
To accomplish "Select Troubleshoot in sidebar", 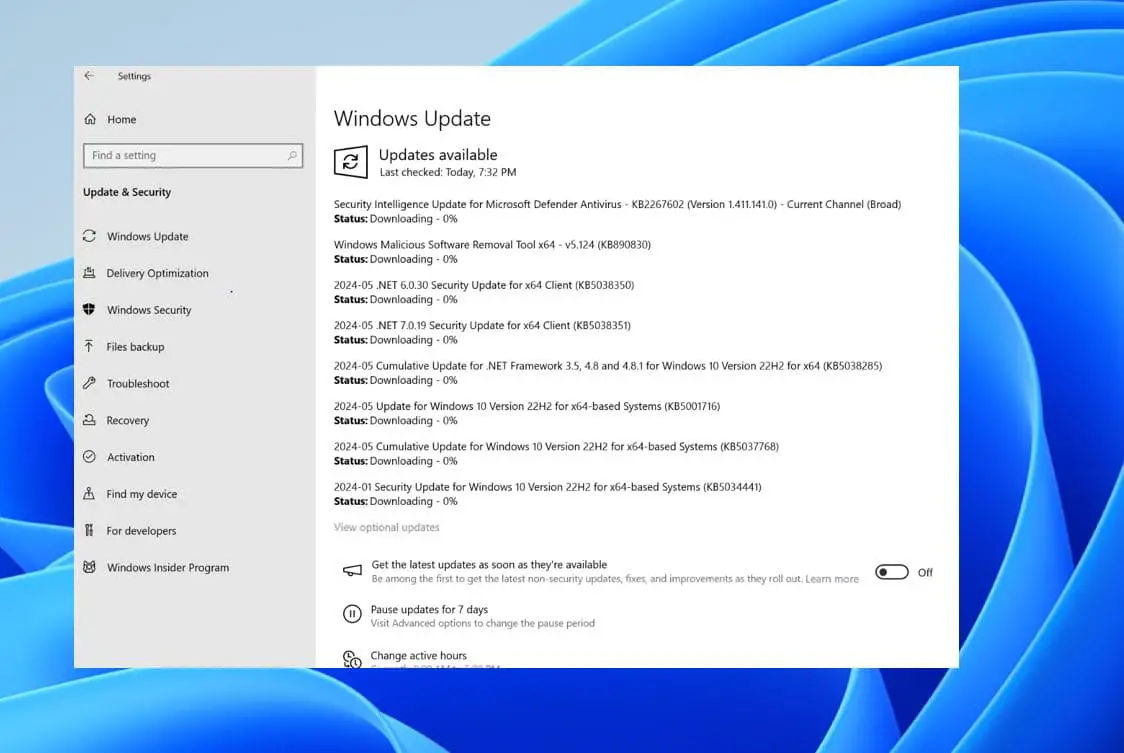I will tap(138, 383).
